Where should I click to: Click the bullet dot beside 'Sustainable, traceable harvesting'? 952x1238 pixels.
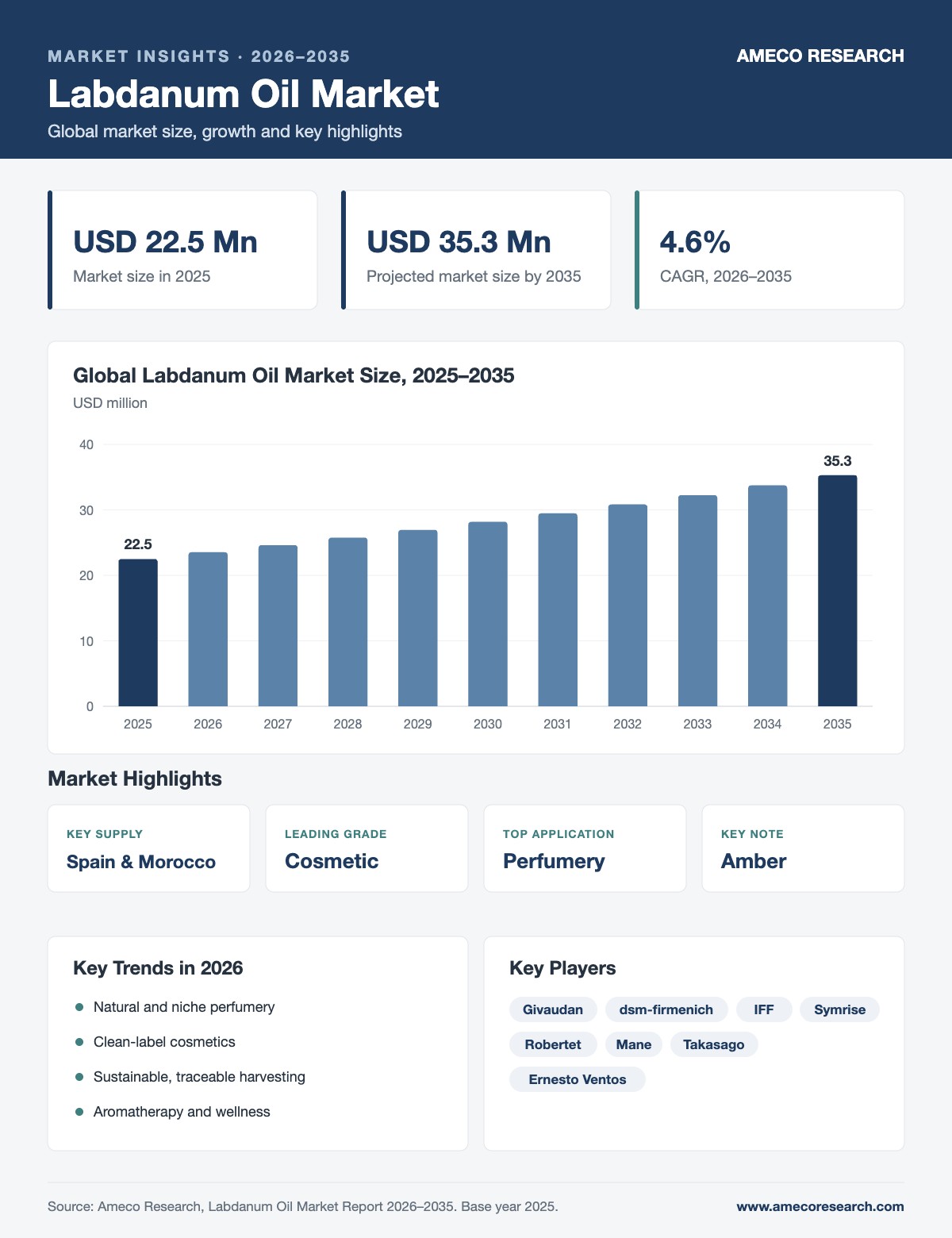click(79, 1077)
